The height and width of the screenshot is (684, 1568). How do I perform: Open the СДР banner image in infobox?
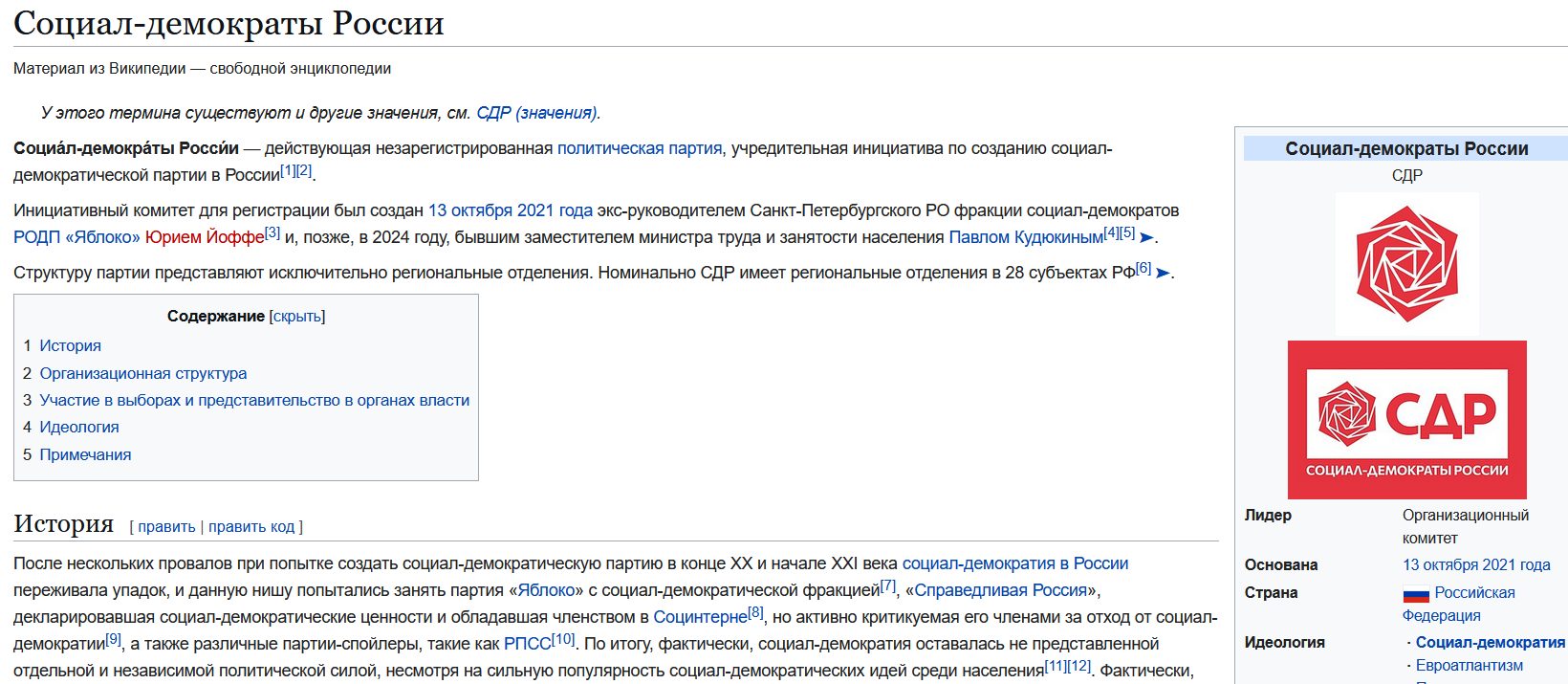tap(1406, 419)
